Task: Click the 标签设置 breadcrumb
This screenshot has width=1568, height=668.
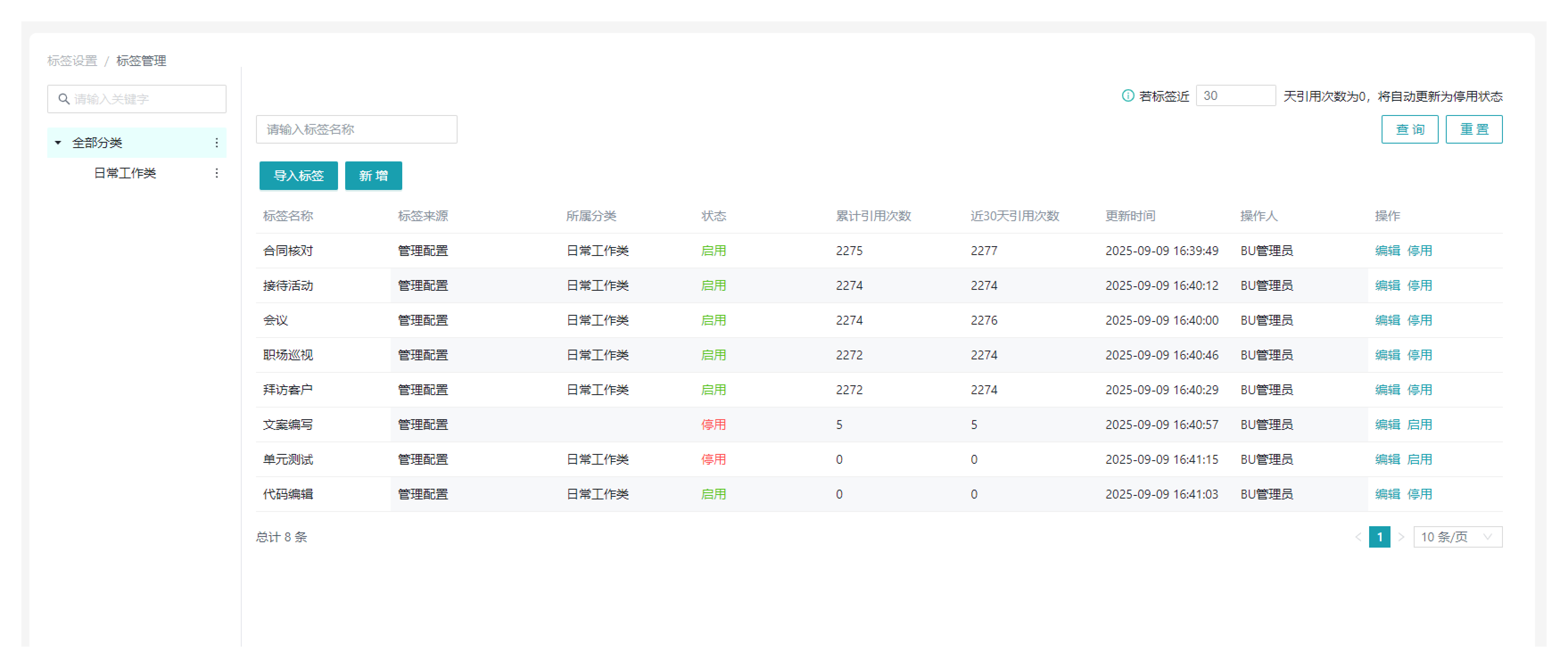Action: [72, 61]
